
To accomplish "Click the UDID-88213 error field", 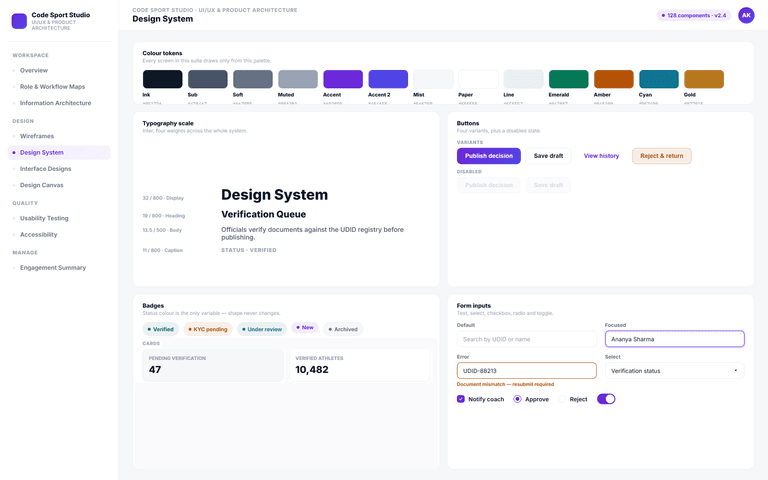I will coord(527,371).
